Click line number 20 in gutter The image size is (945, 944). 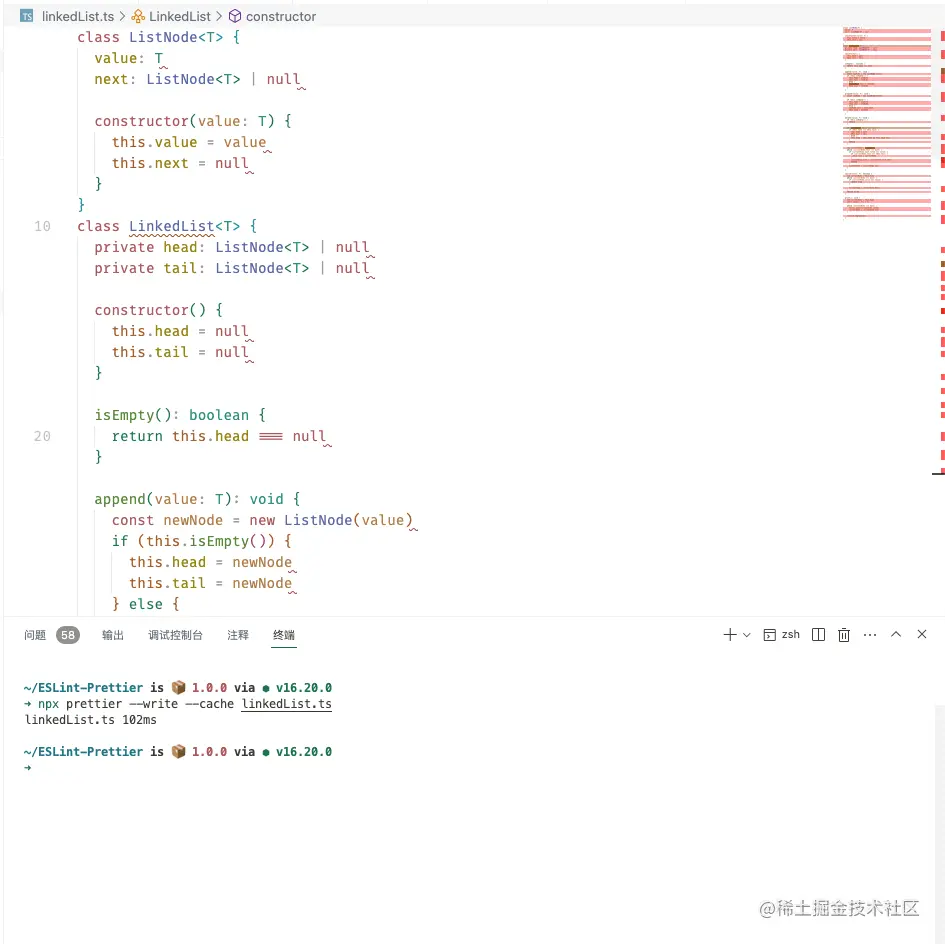(42, 436)
